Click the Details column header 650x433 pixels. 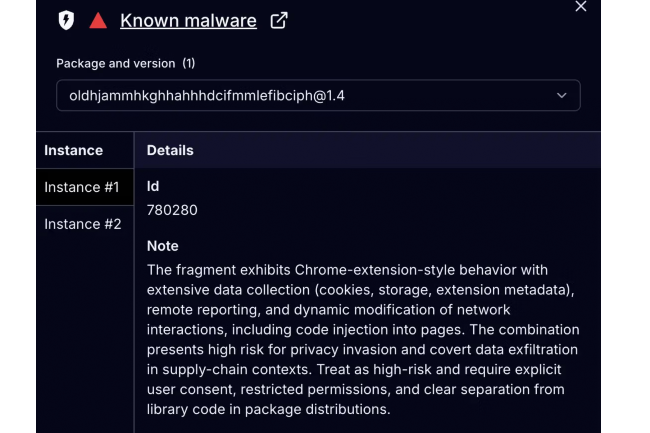pos(170,150)
